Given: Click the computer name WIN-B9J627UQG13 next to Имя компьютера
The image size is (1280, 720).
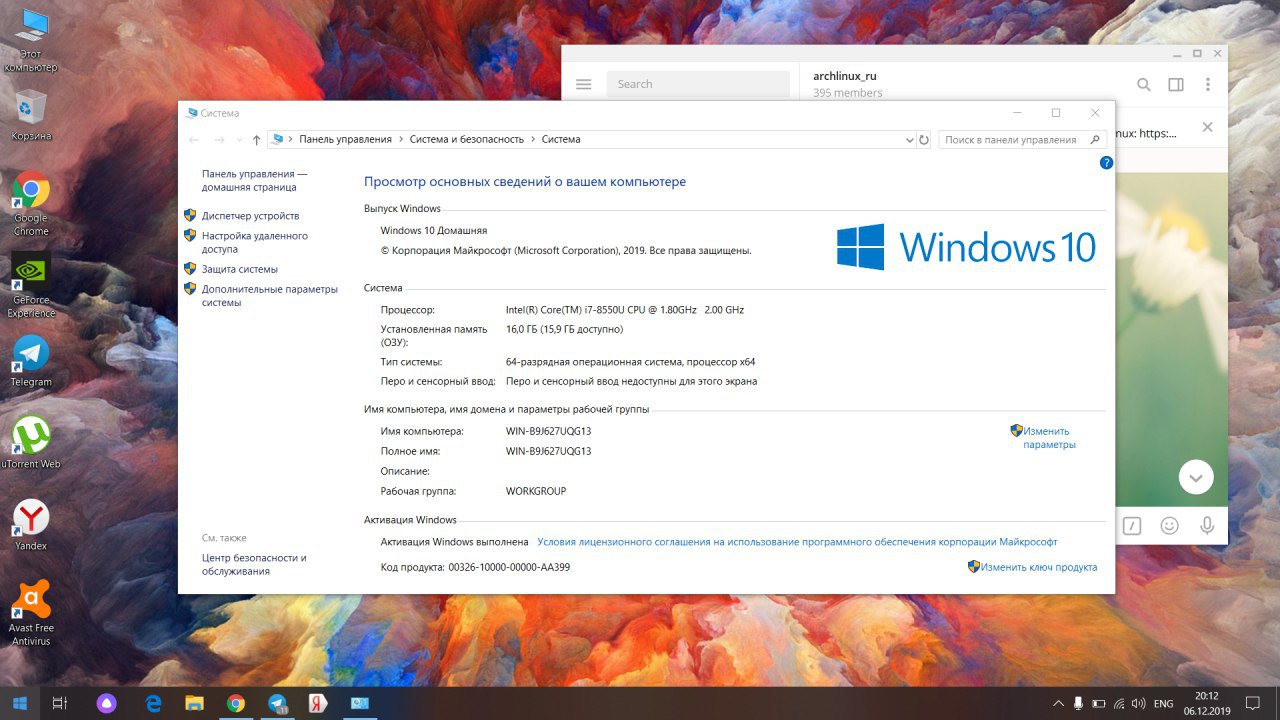Looking at the screenshot, I should (549, 431).
